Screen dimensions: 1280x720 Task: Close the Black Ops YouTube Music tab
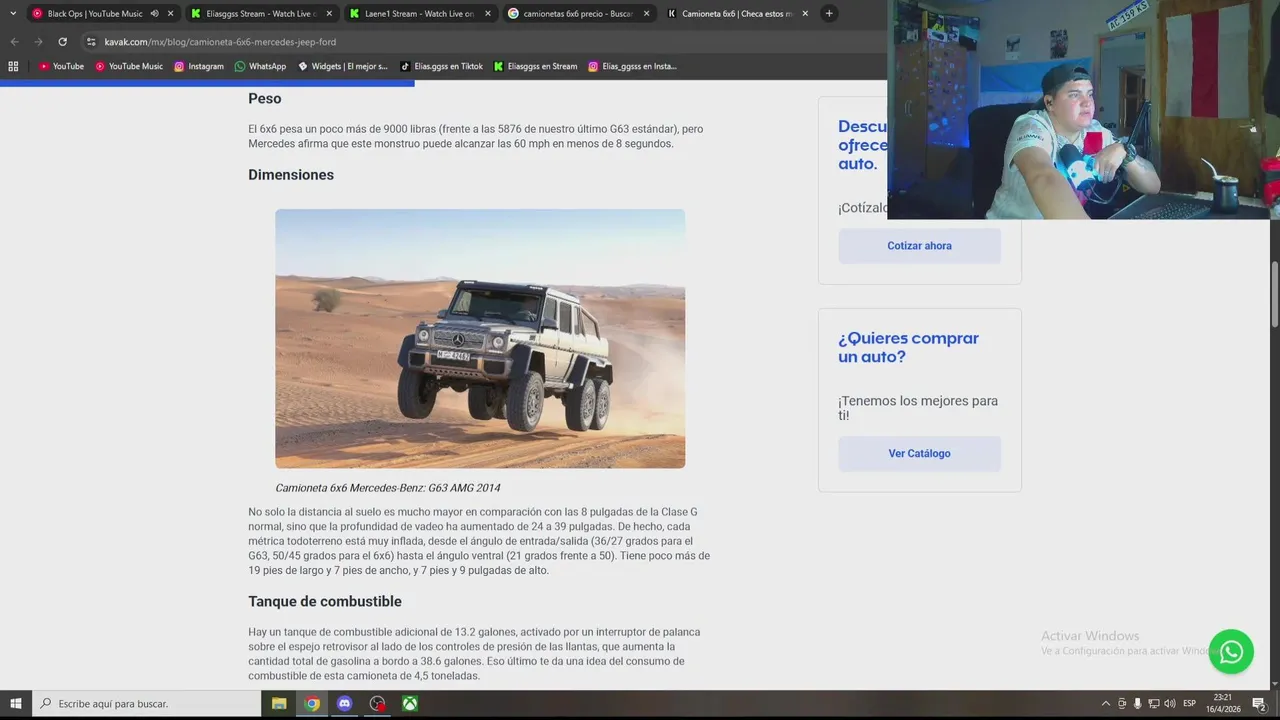point(171,14)
